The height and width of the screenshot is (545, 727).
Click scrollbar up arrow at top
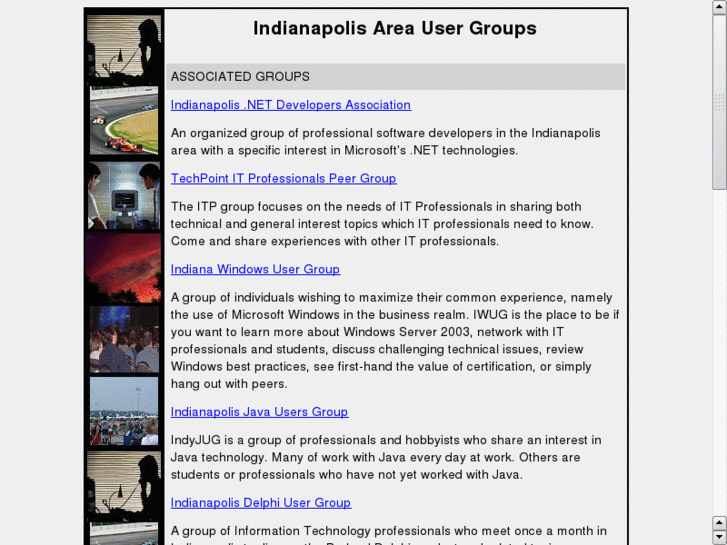point(719,7)
